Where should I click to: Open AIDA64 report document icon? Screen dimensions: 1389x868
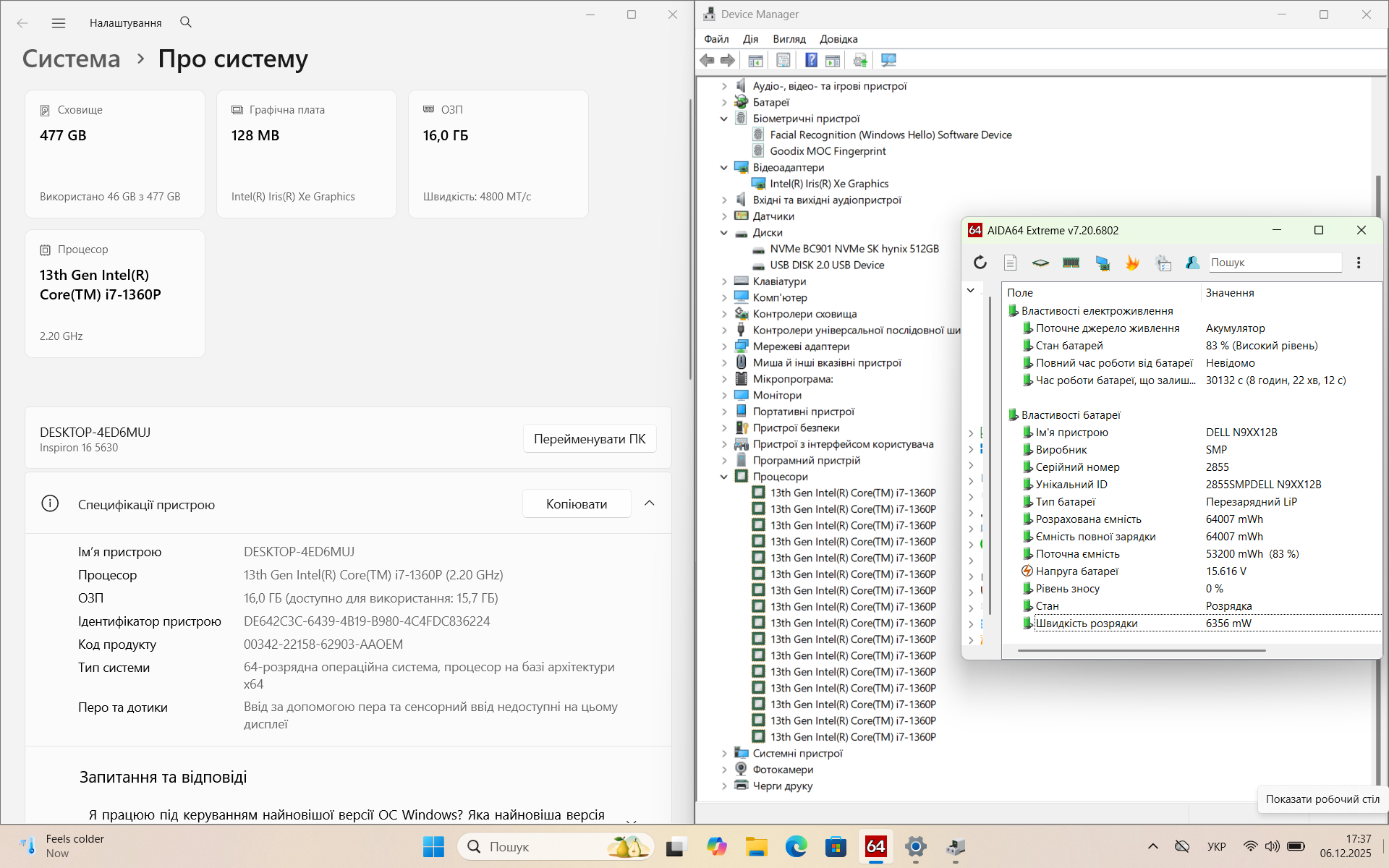pos(1011,263)
